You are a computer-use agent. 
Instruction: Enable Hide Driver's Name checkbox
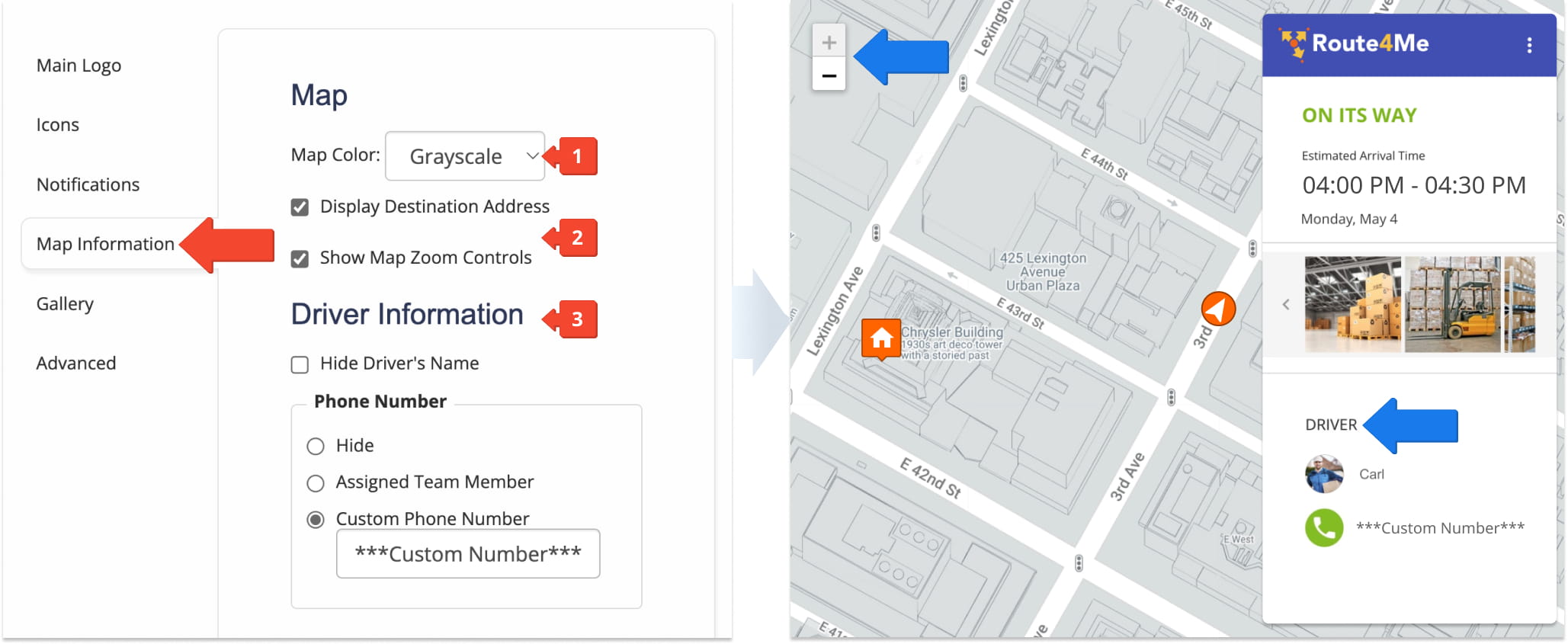300,364
